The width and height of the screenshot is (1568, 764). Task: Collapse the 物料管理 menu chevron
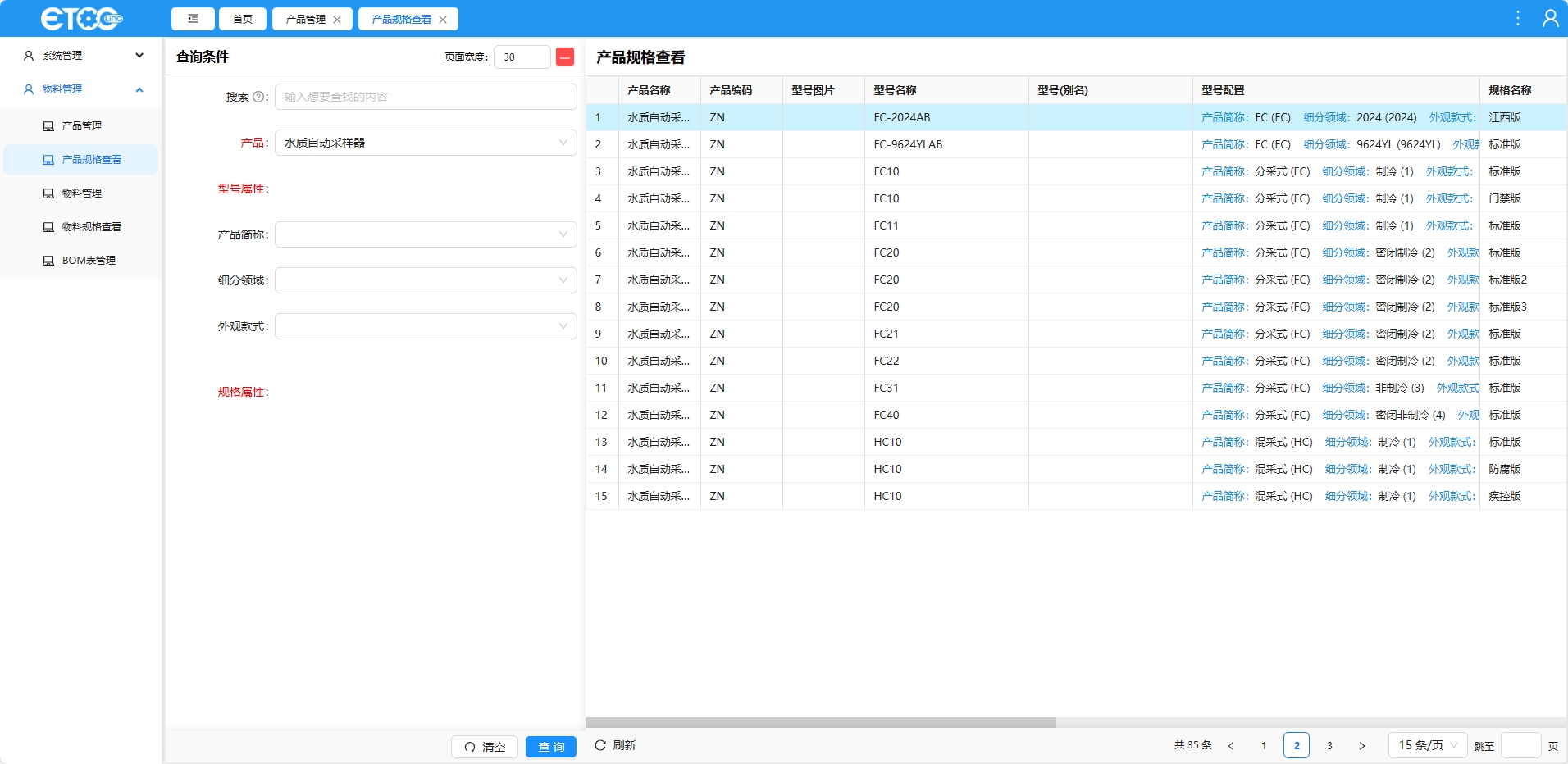(x=139, y=89)
